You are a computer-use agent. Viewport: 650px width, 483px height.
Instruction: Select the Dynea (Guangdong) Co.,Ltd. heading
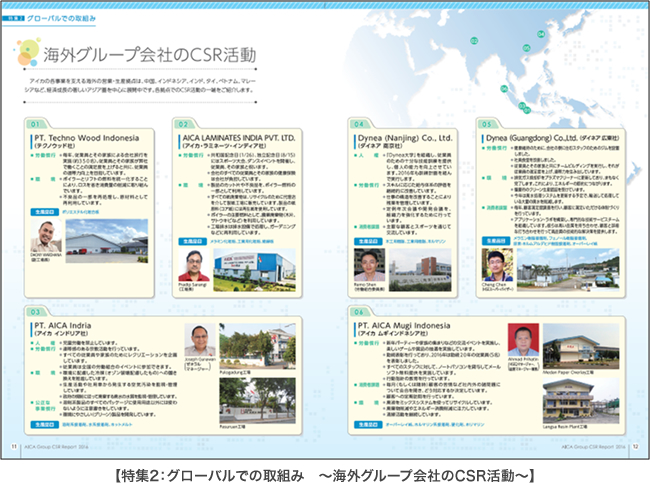click(x=531, y=138)
